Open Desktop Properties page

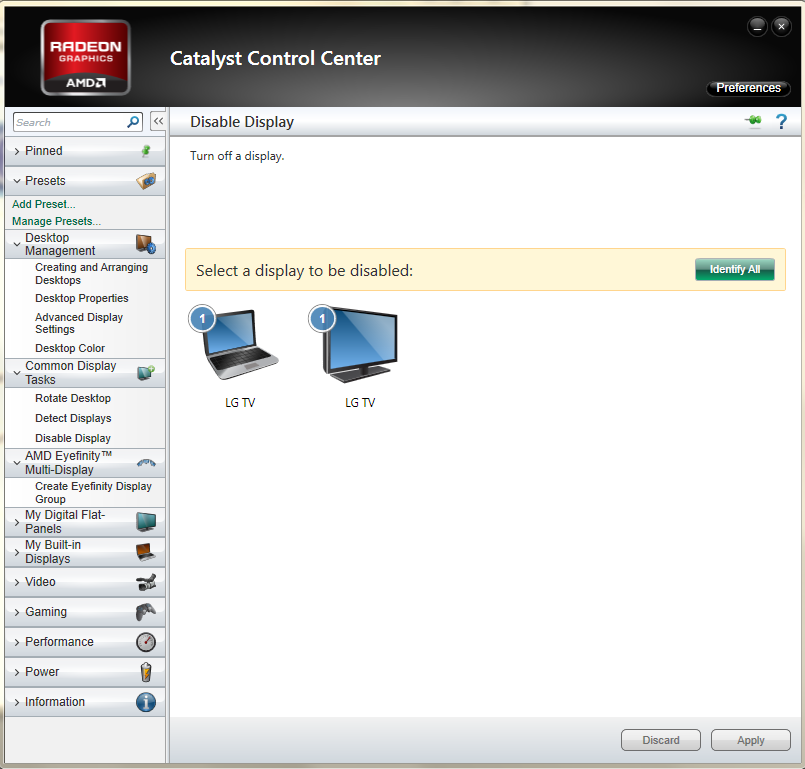(82, 298)
